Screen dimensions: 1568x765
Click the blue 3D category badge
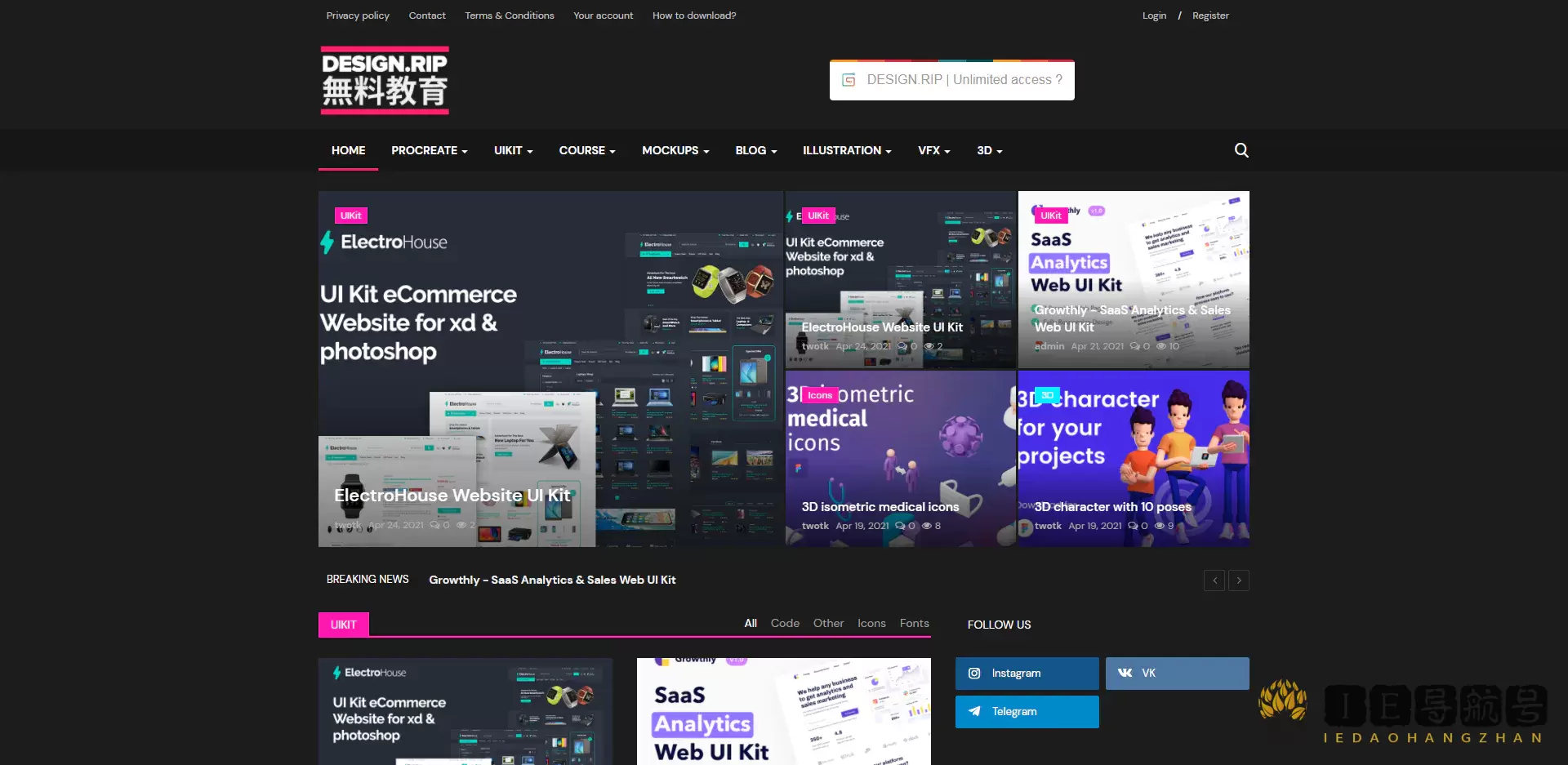[1047, 395]
